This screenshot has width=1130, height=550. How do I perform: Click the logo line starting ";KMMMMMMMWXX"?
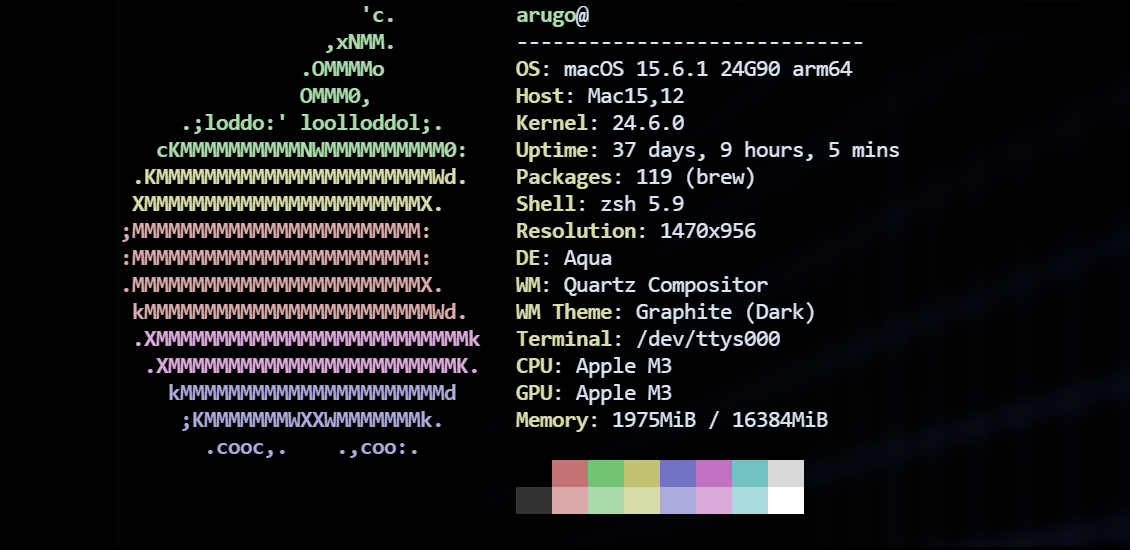click(312, 420)
